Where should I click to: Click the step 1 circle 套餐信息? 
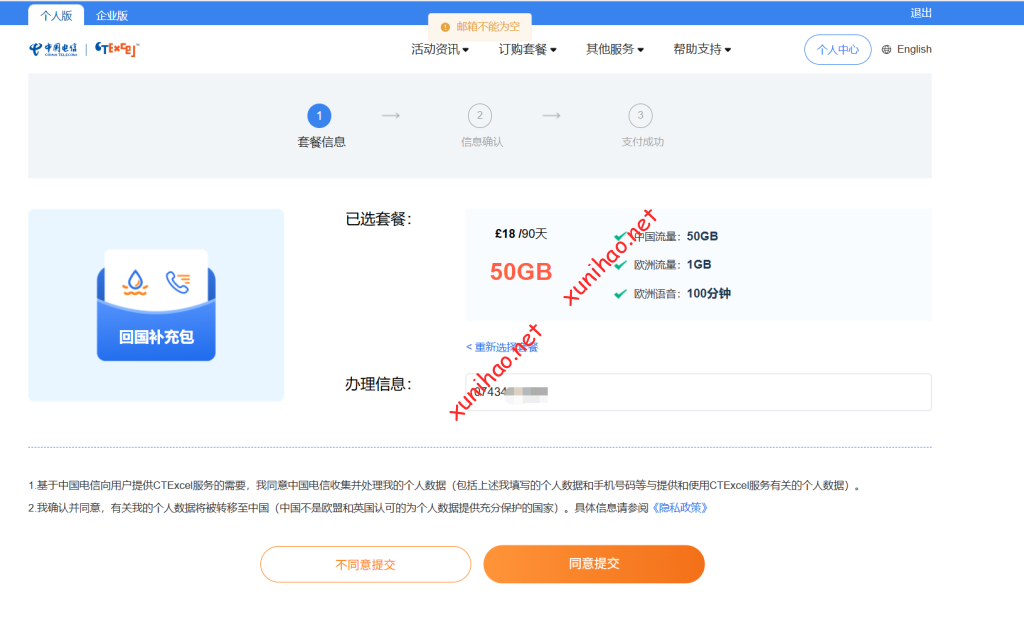pyautogui.click(x=319, y=116)
